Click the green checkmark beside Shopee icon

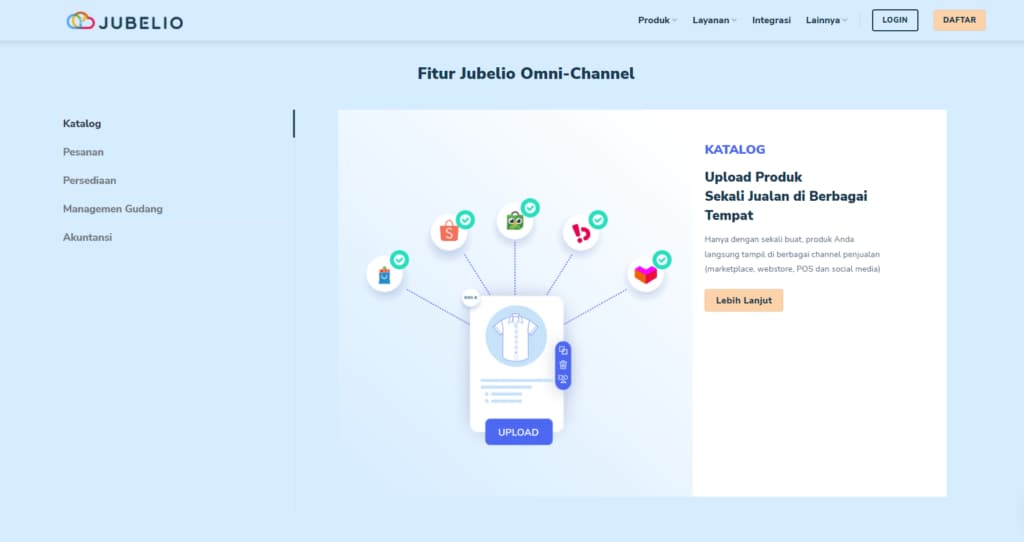point(466,219)
